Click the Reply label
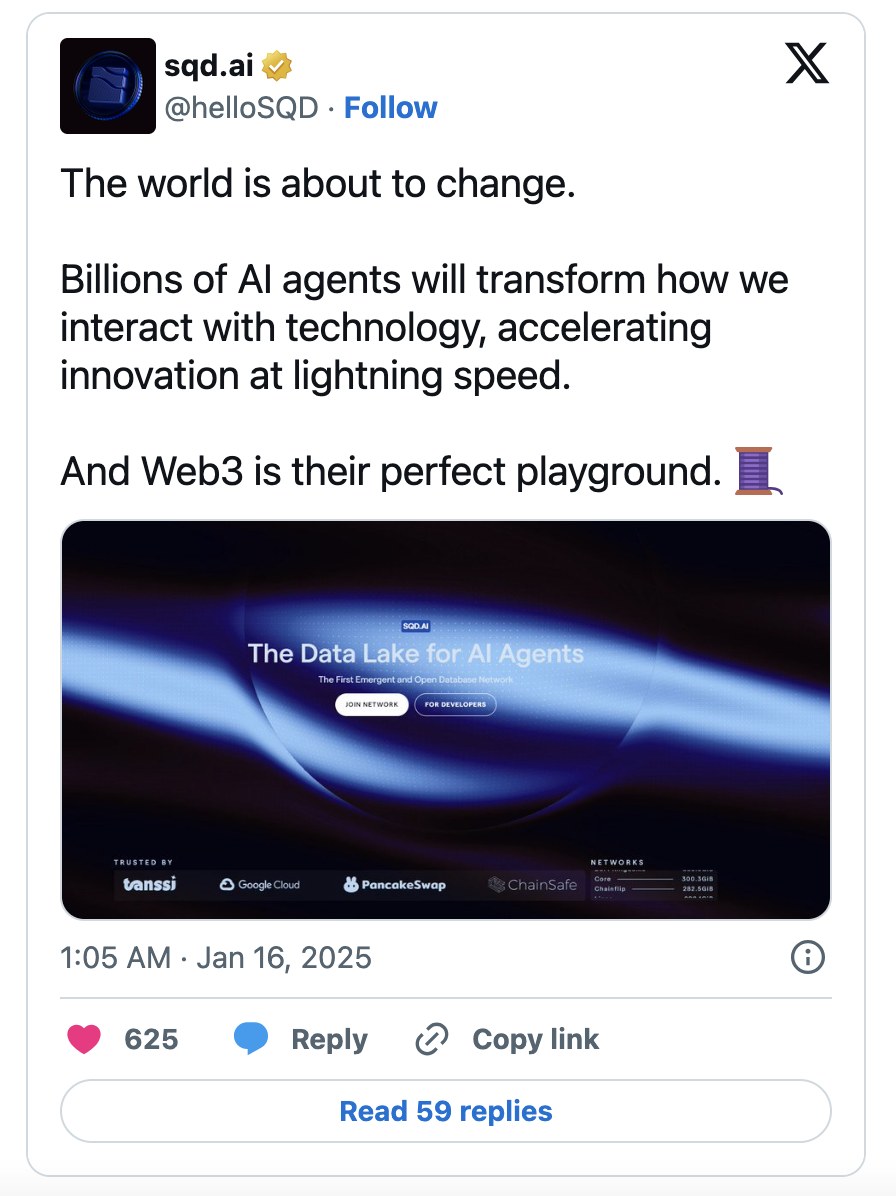896x1196 pixels. tap(329, 1040)
